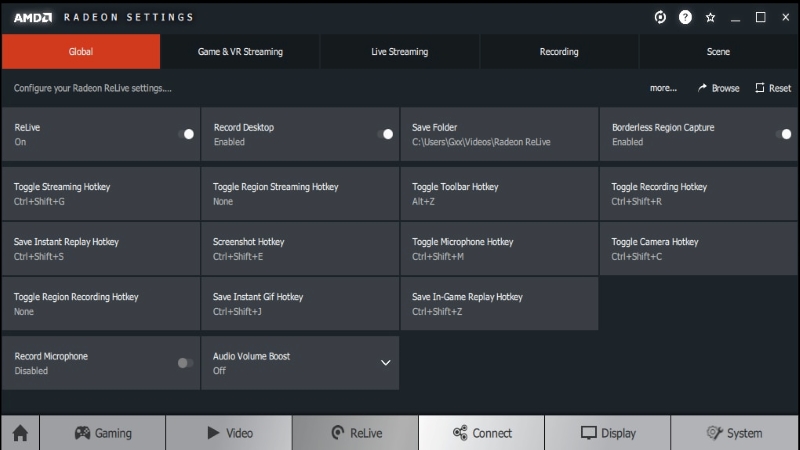
Task: Click the more... link
Action: (663, 88)
